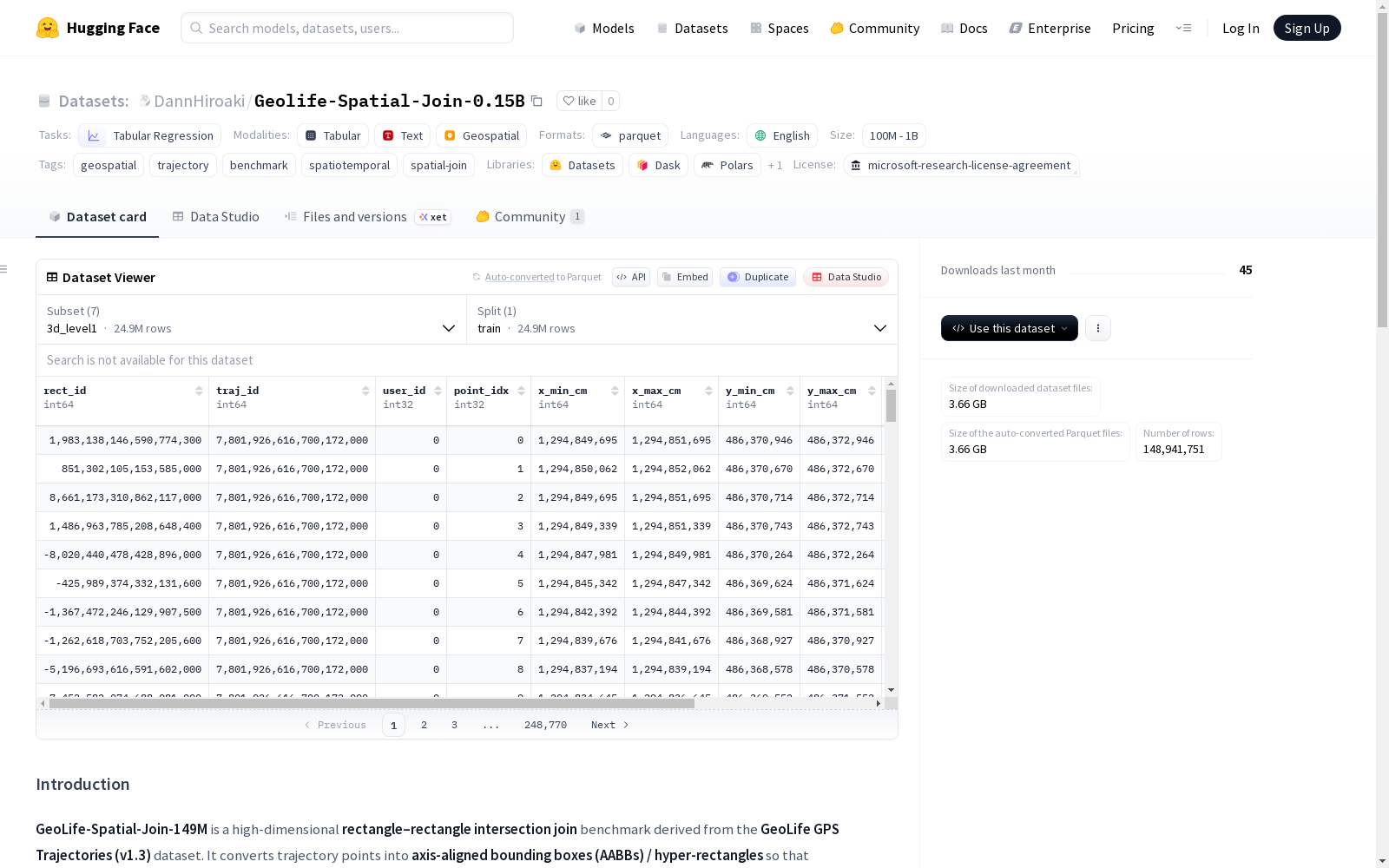
Task: Sort the traj_id column using its sort arrows
Action: coord(365,391)
